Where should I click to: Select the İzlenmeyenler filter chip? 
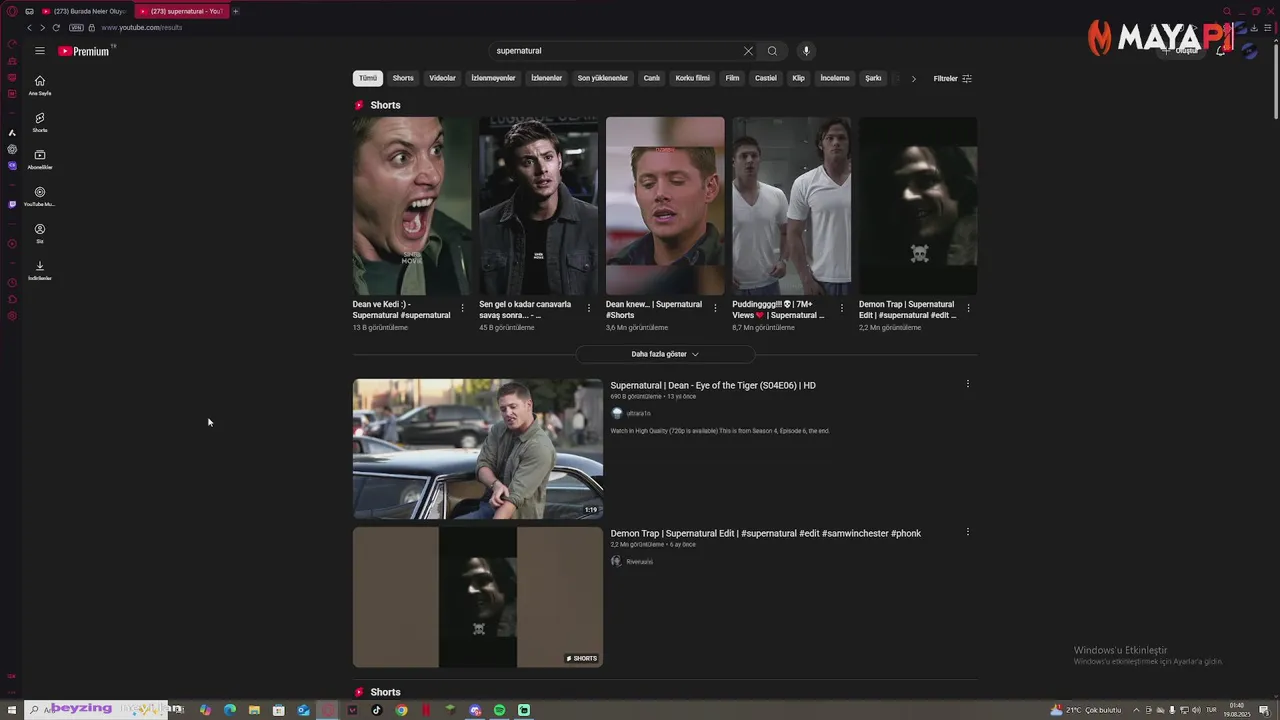(493, 78)
